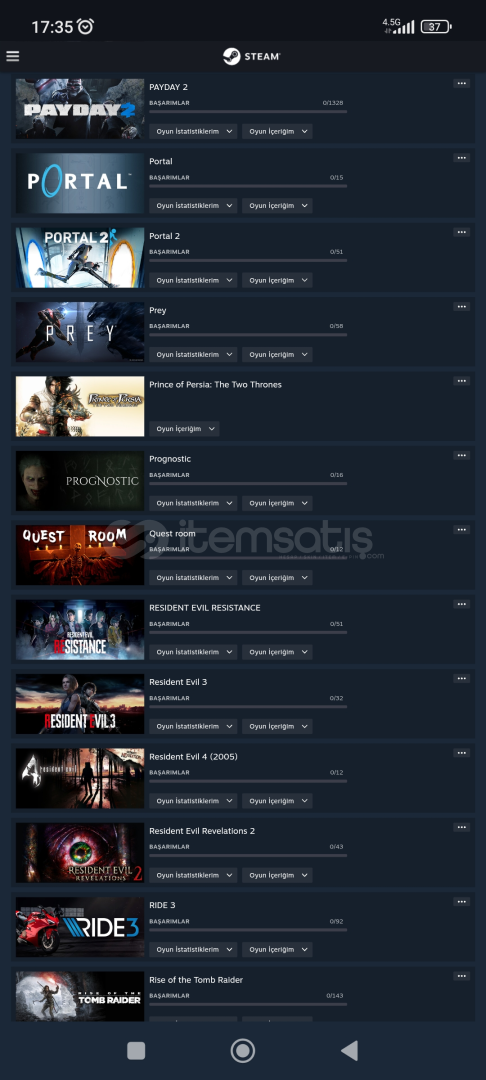
Task: Tap the Android recent apps square button
Action: coord(136,1050)
